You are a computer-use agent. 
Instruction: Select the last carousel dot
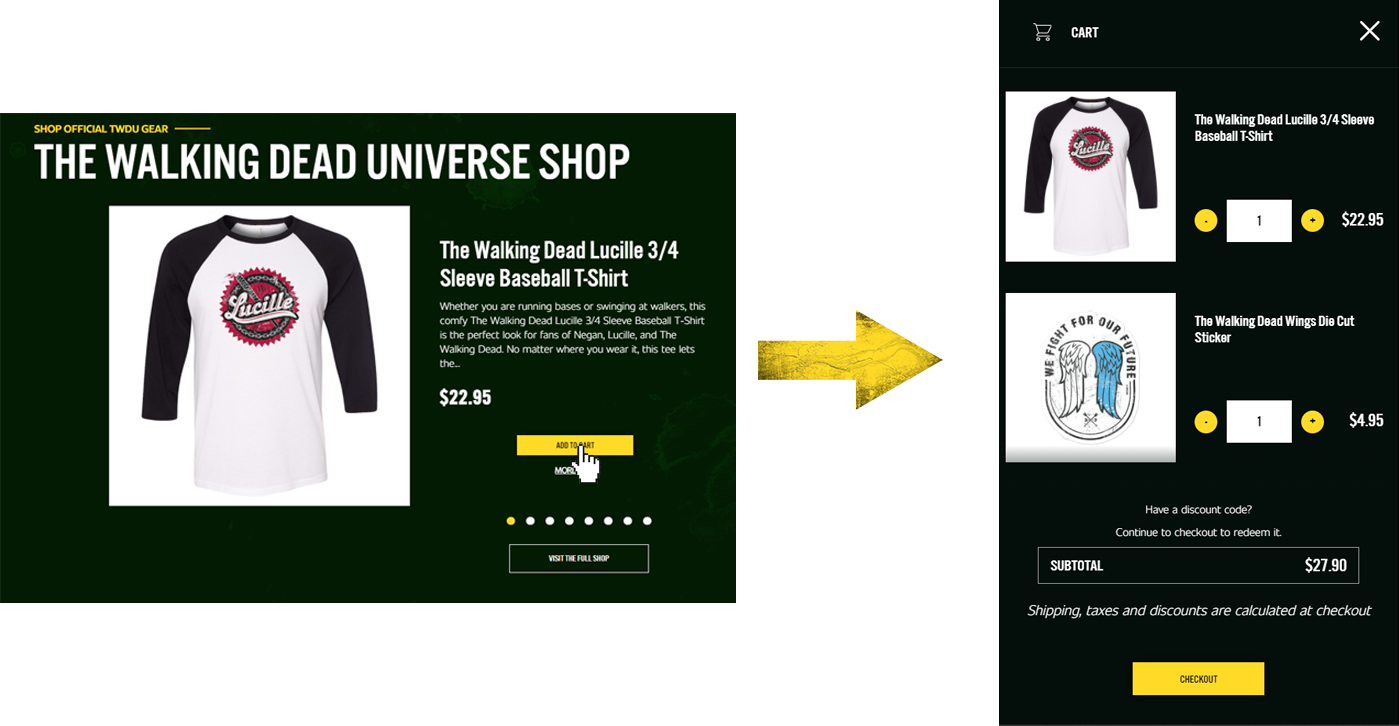coord(647,521)
